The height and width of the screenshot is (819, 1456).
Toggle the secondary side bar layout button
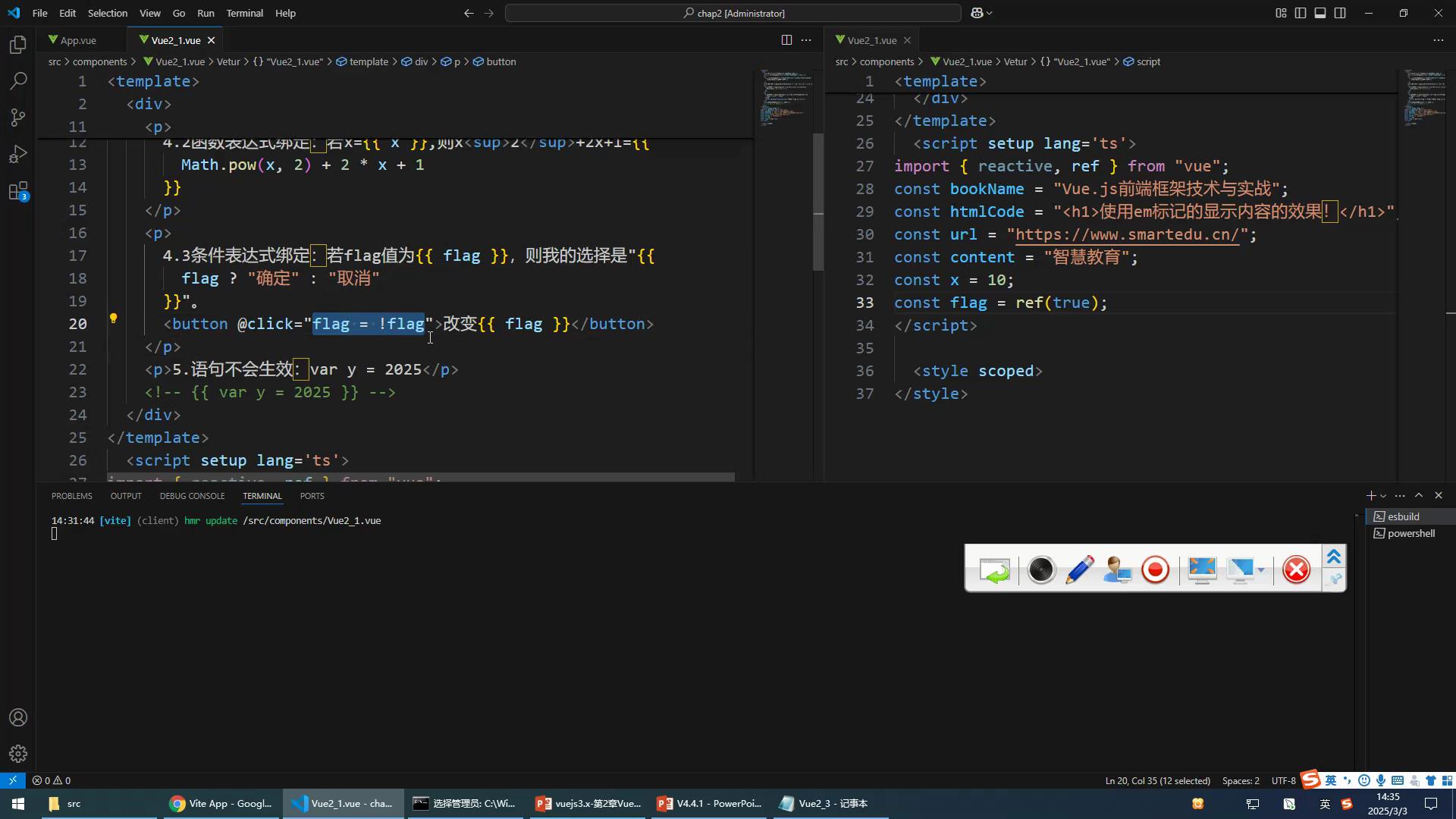pos(1340,13)
